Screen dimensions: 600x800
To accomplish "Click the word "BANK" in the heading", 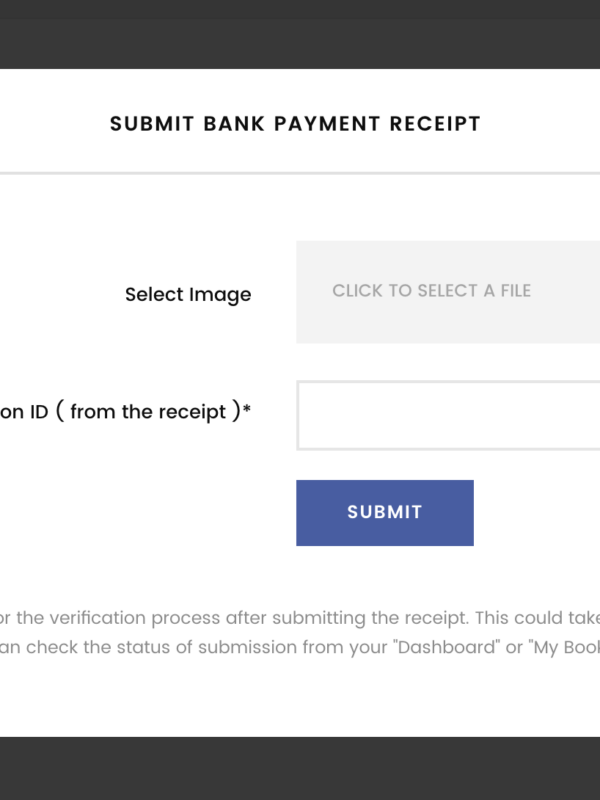I will pos(233,124).
